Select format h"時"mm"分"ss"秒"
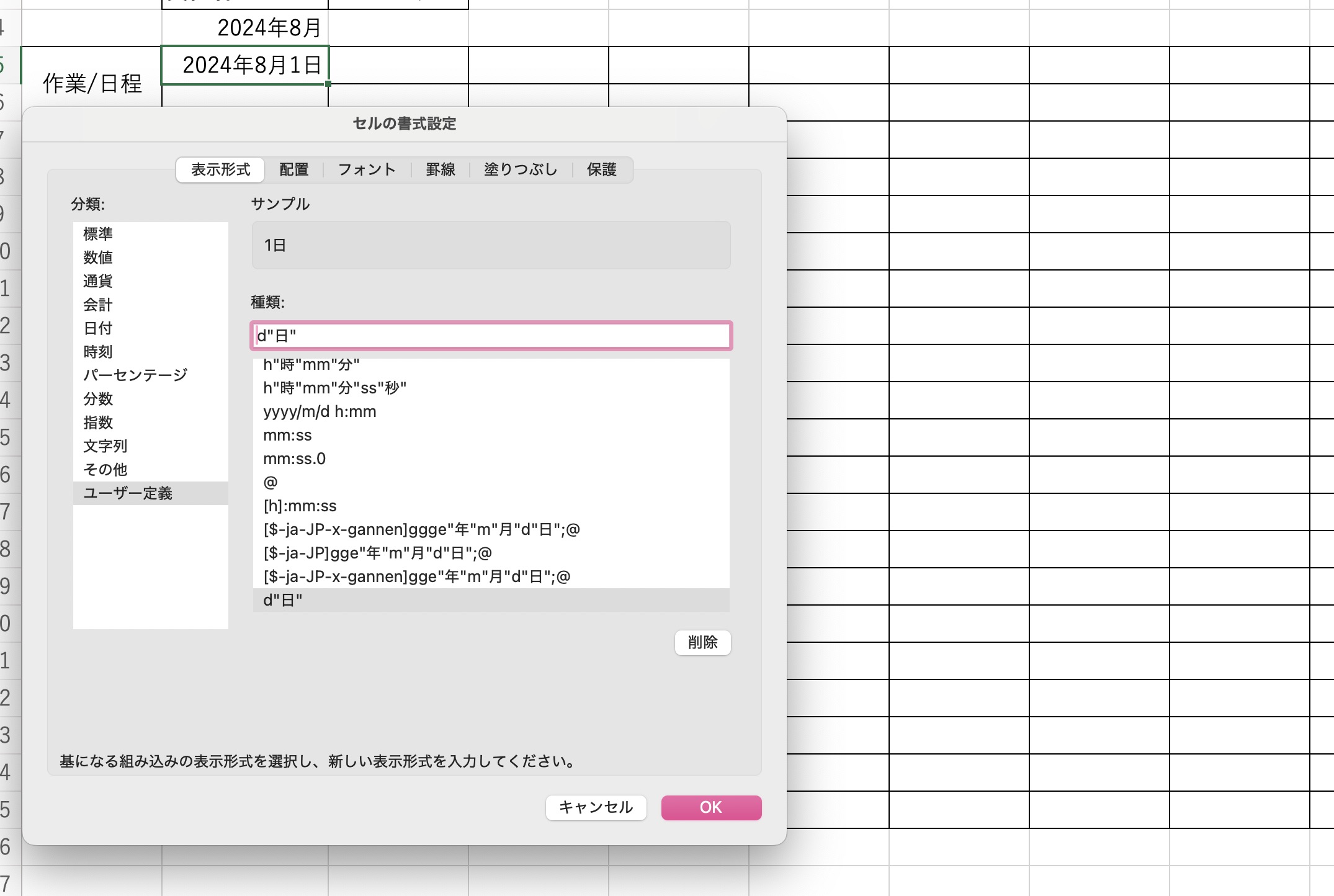Image resolution: width=1334 pixels, height=896 pixels. pos(491,388)
